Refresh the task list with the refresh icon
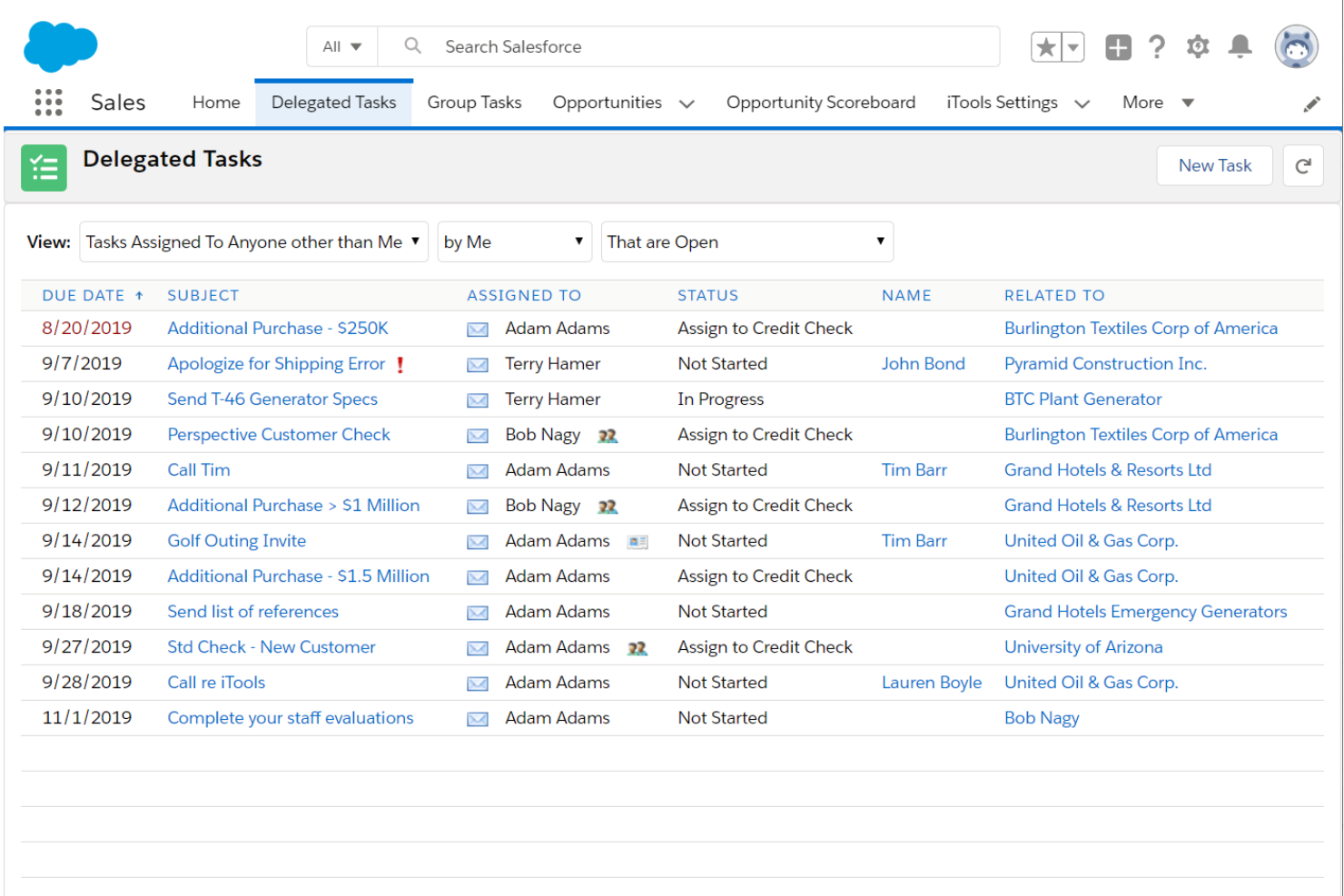Screen dimensions: 1344x896 [x=1303, y=165]
